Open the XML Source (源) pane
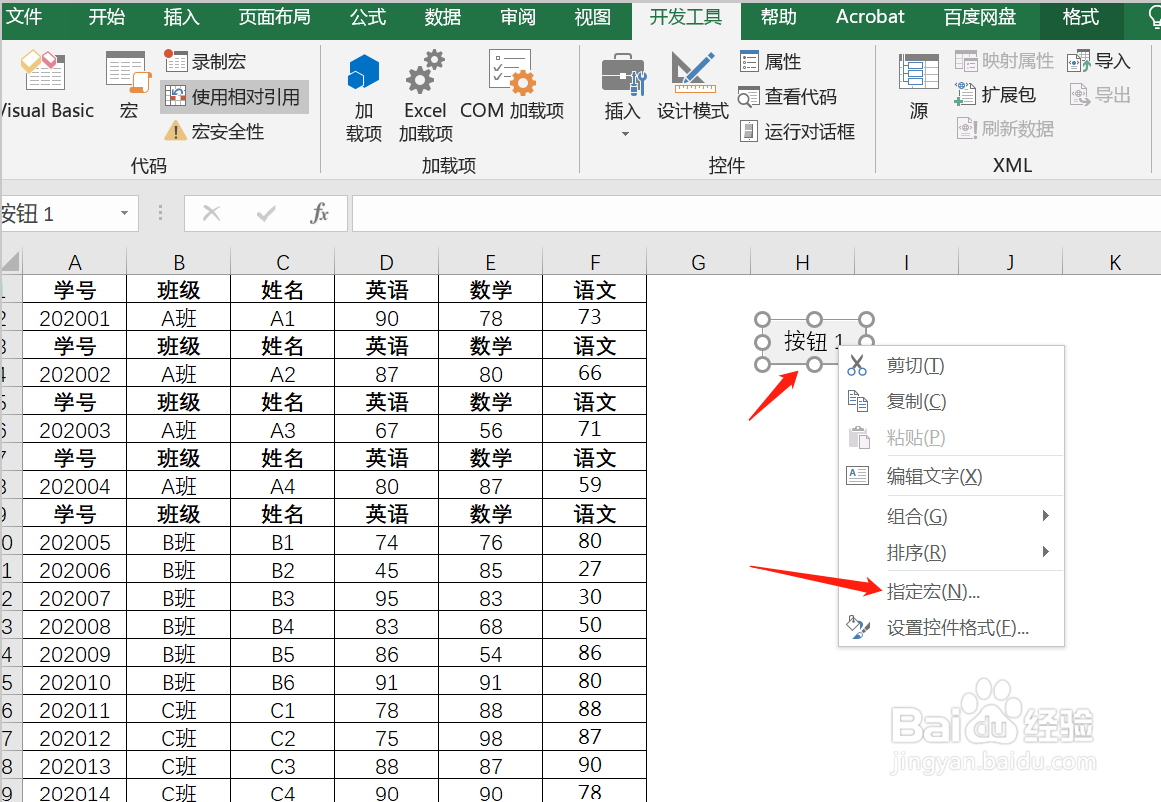The width and height of the screenshot is (1161, 802). coord(918,85)
